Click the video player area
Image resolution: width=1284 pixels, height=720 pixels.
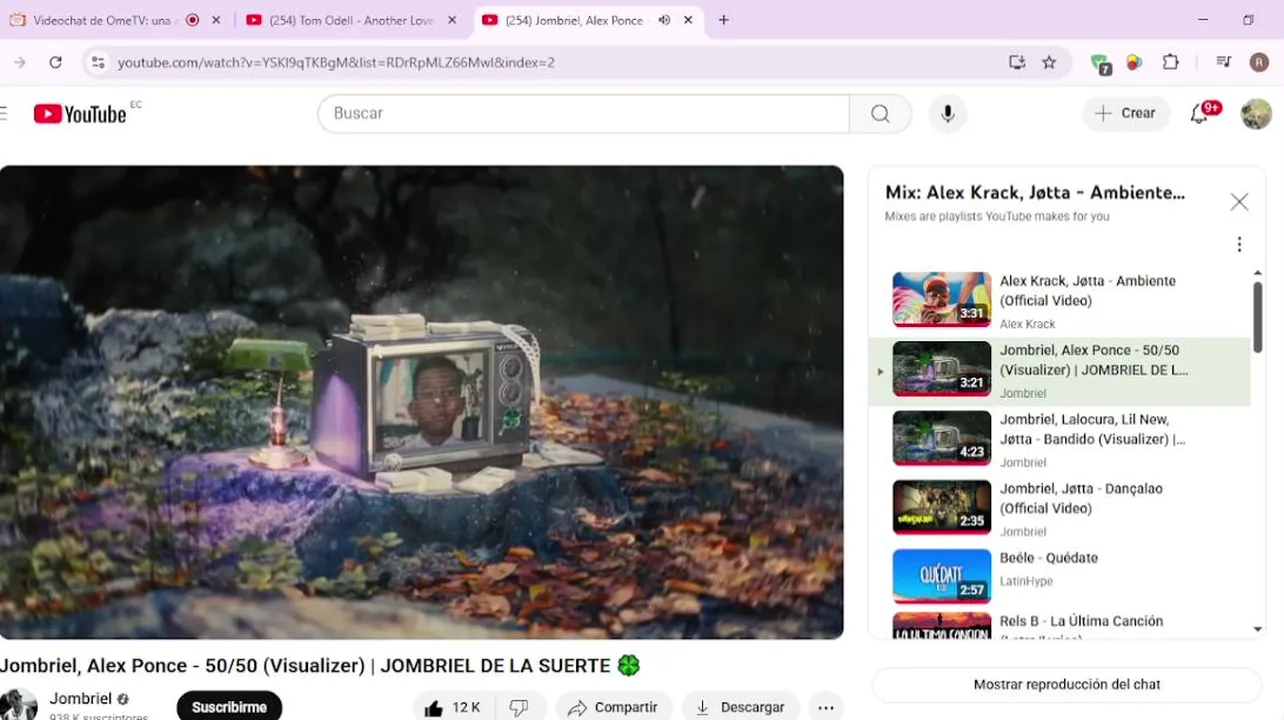pyautogui.click(x=421, y=402)
